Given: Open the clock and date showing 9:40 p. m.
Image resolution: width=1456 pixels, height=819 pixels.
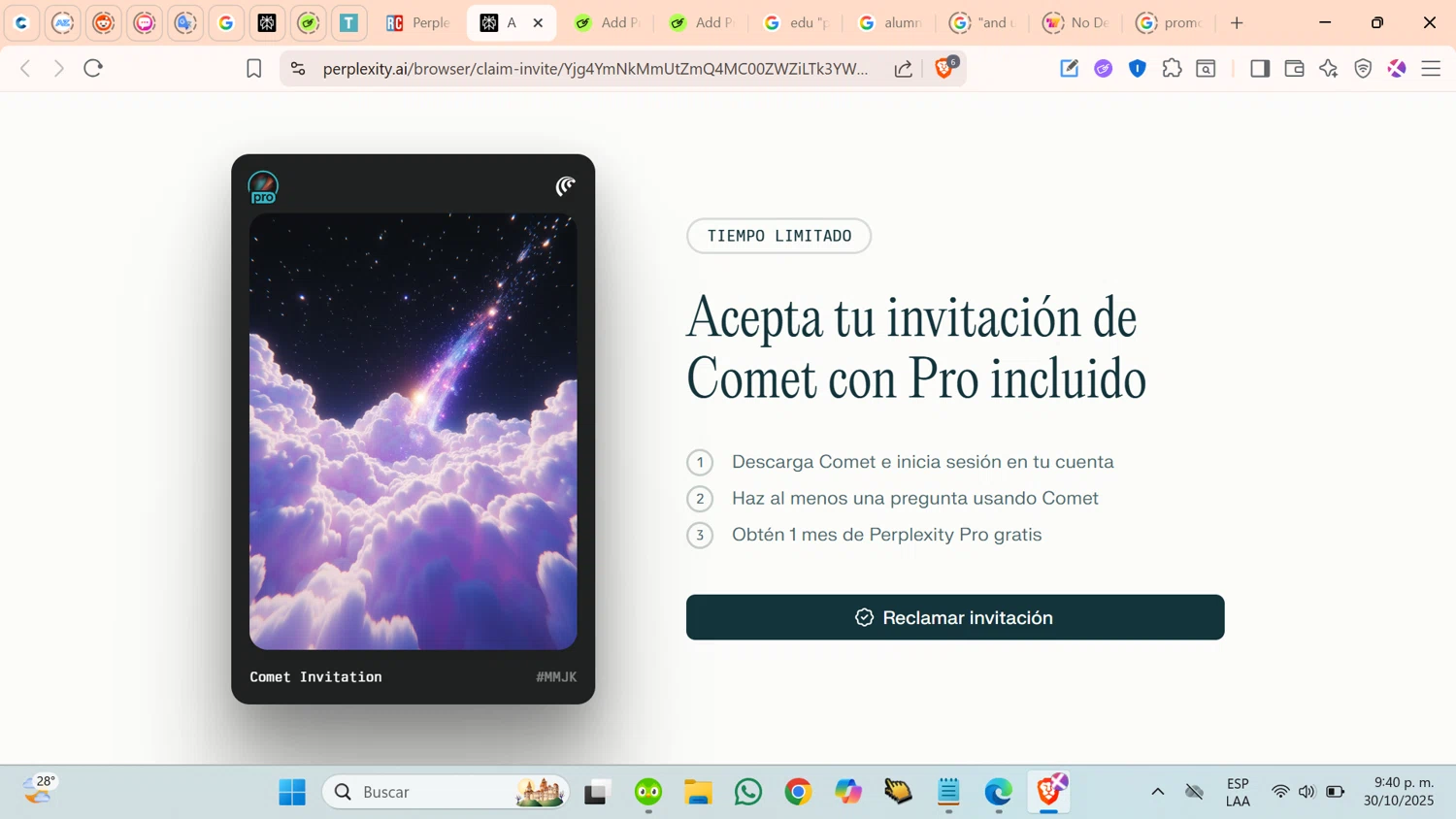Looking at the screenshot, I should pyautogui.click(x=1399, y=792).
